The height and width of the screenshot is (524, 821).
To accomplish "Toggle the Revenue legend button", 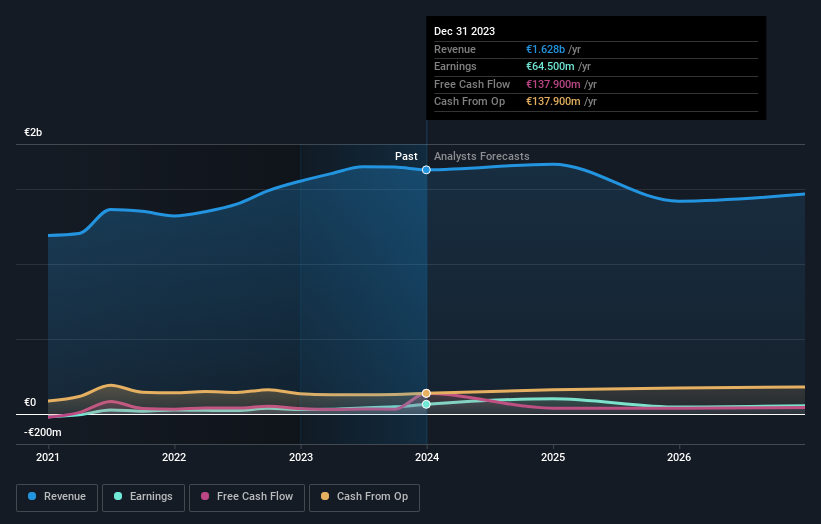I will 57,497.
